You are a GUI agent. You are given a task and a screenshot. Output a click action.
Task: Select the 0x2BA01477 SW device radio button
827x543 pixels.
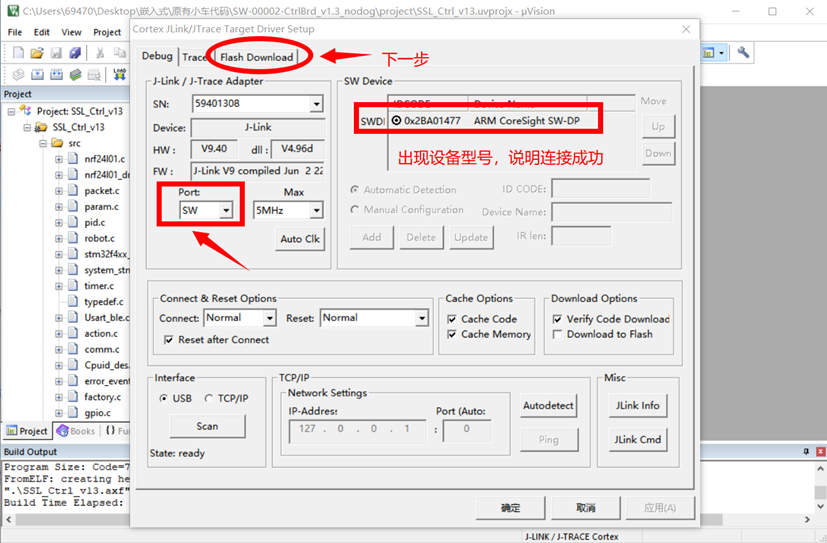[x=397, y=121]
